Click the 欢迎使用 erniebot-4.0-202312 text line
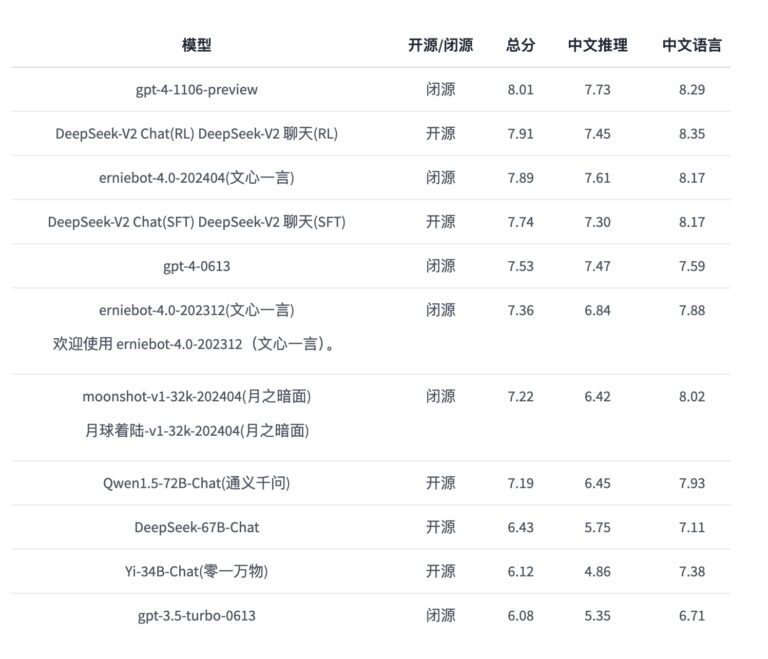The height and width of the screenshot is (659, 768). (x=194, y=344)
